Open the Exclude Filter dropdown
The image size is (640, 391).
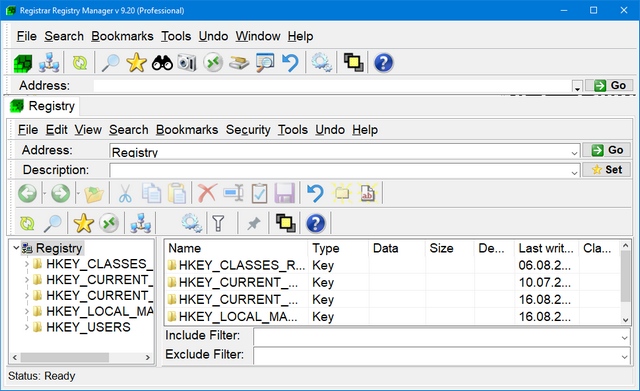(624, 357)
